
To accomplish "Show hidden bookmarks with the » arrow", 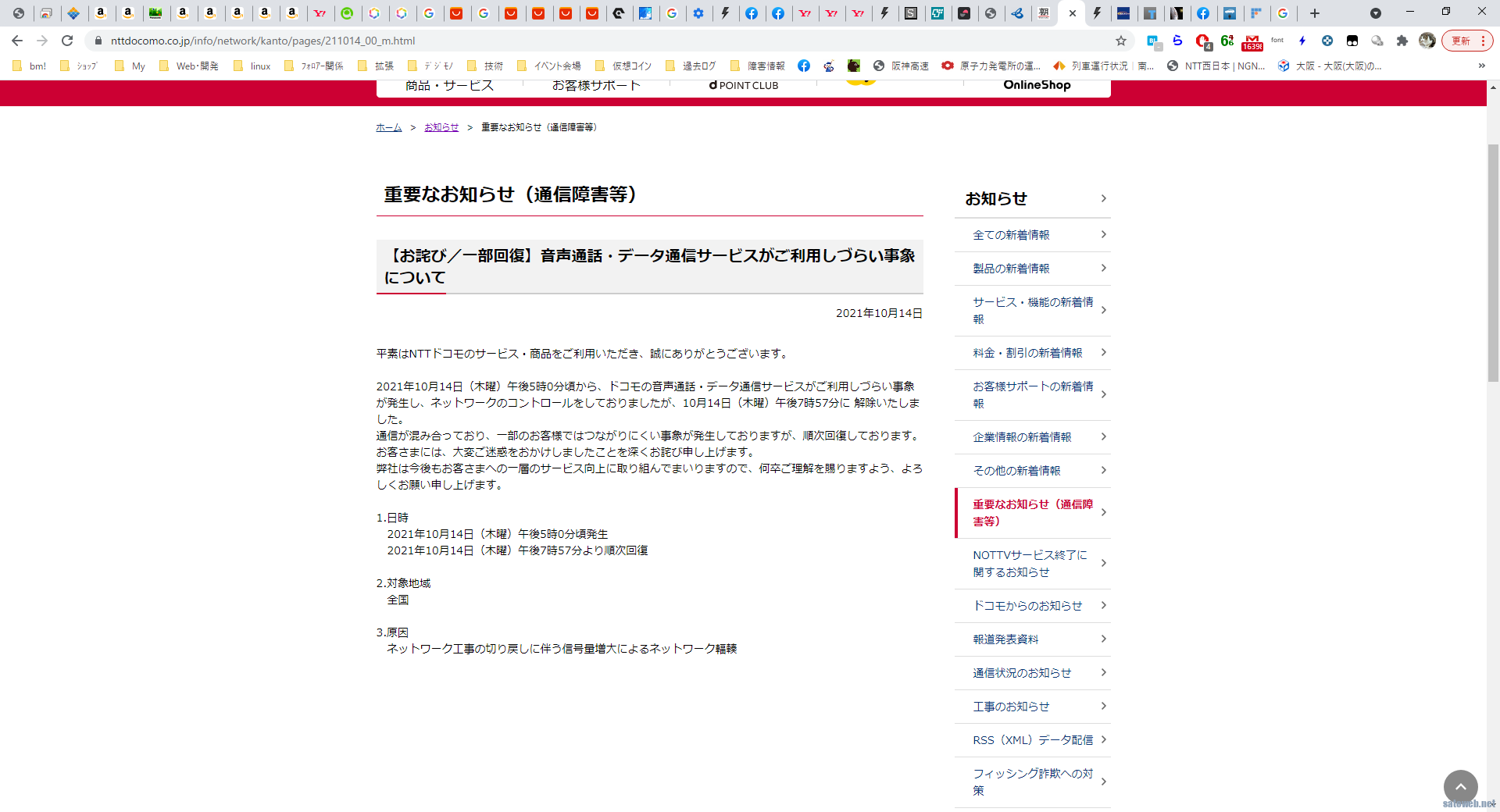I will tap(1481, 66).
